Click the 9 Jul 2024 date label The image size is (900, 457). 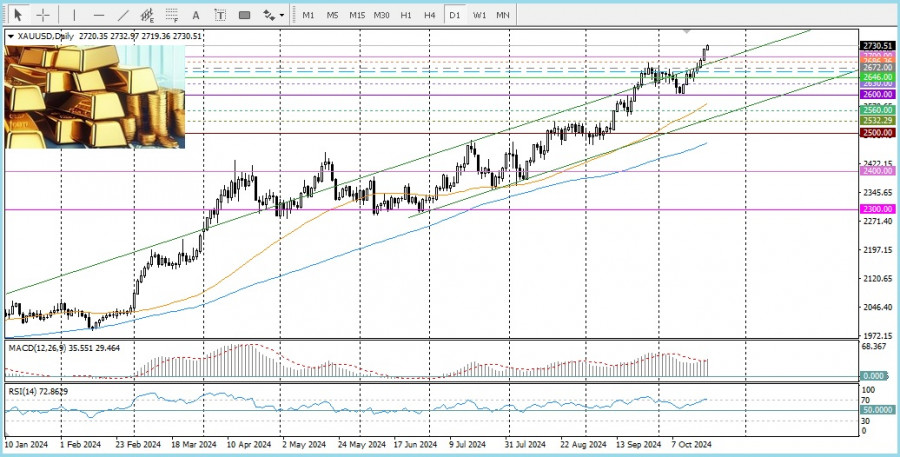point(467,445)
